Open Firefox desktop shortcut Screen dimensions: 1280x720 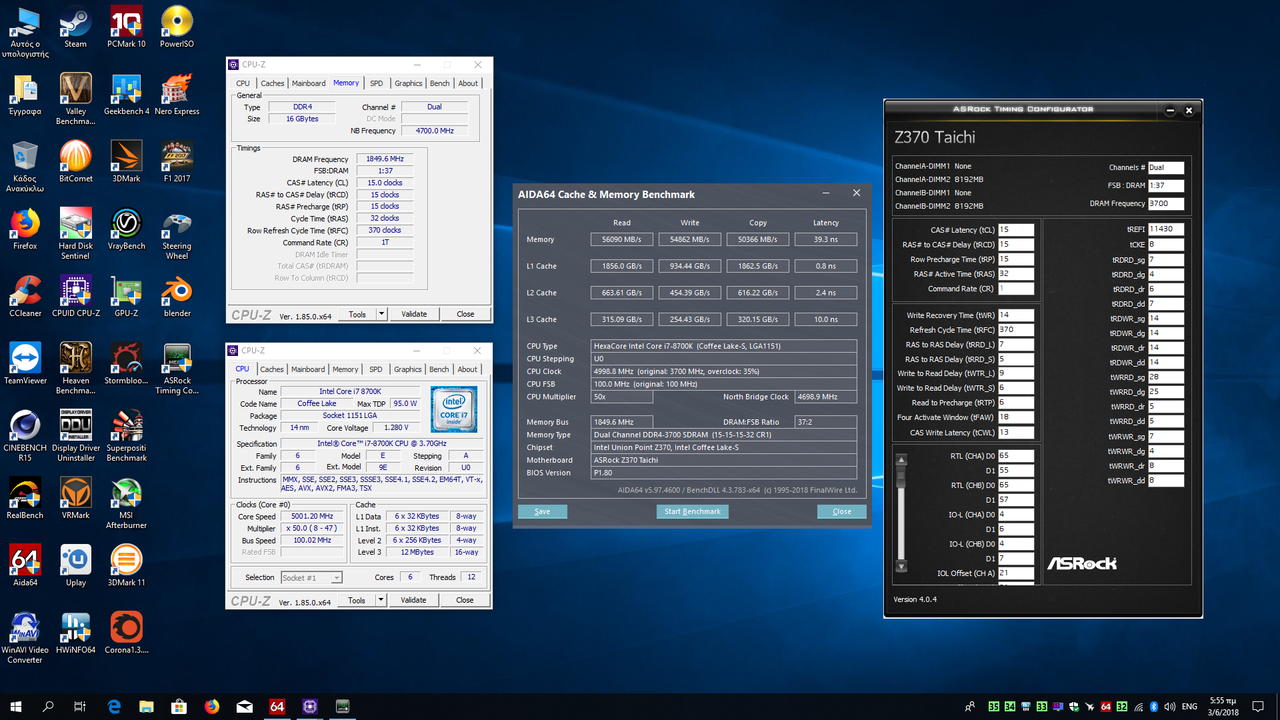(x=24, y=229)
